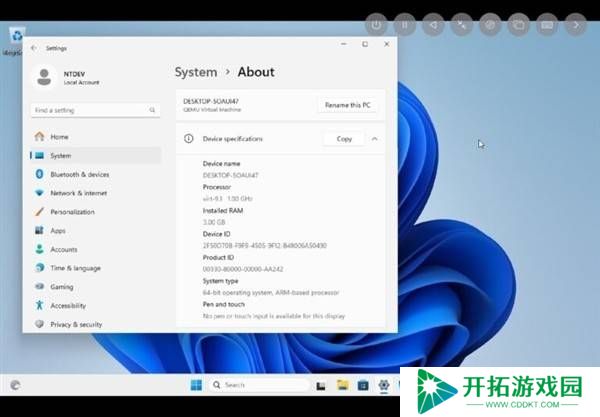Go back using the Settings back arrow
The image size is (600, 417).
coord(34,48)
